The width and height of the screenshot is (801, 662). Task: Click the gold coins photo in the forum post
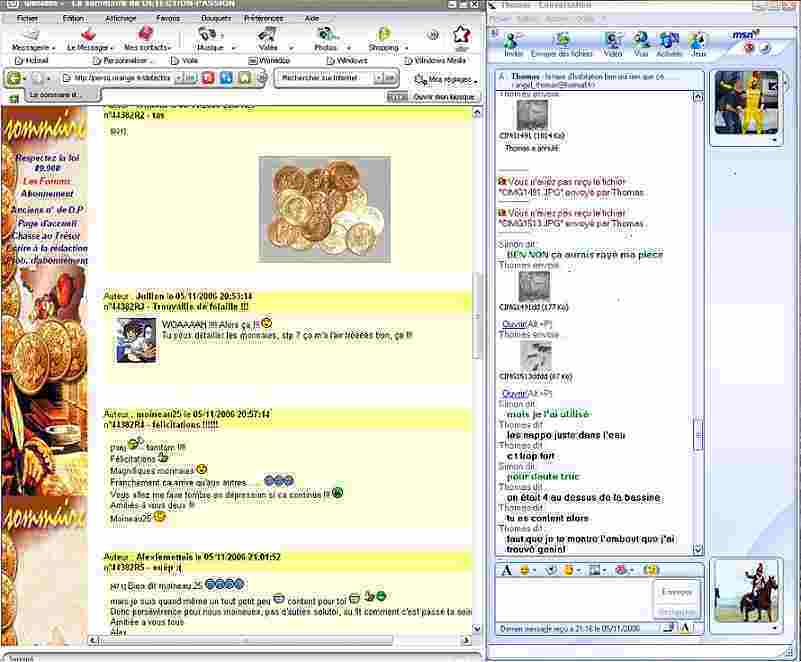[x=325, y=209]
